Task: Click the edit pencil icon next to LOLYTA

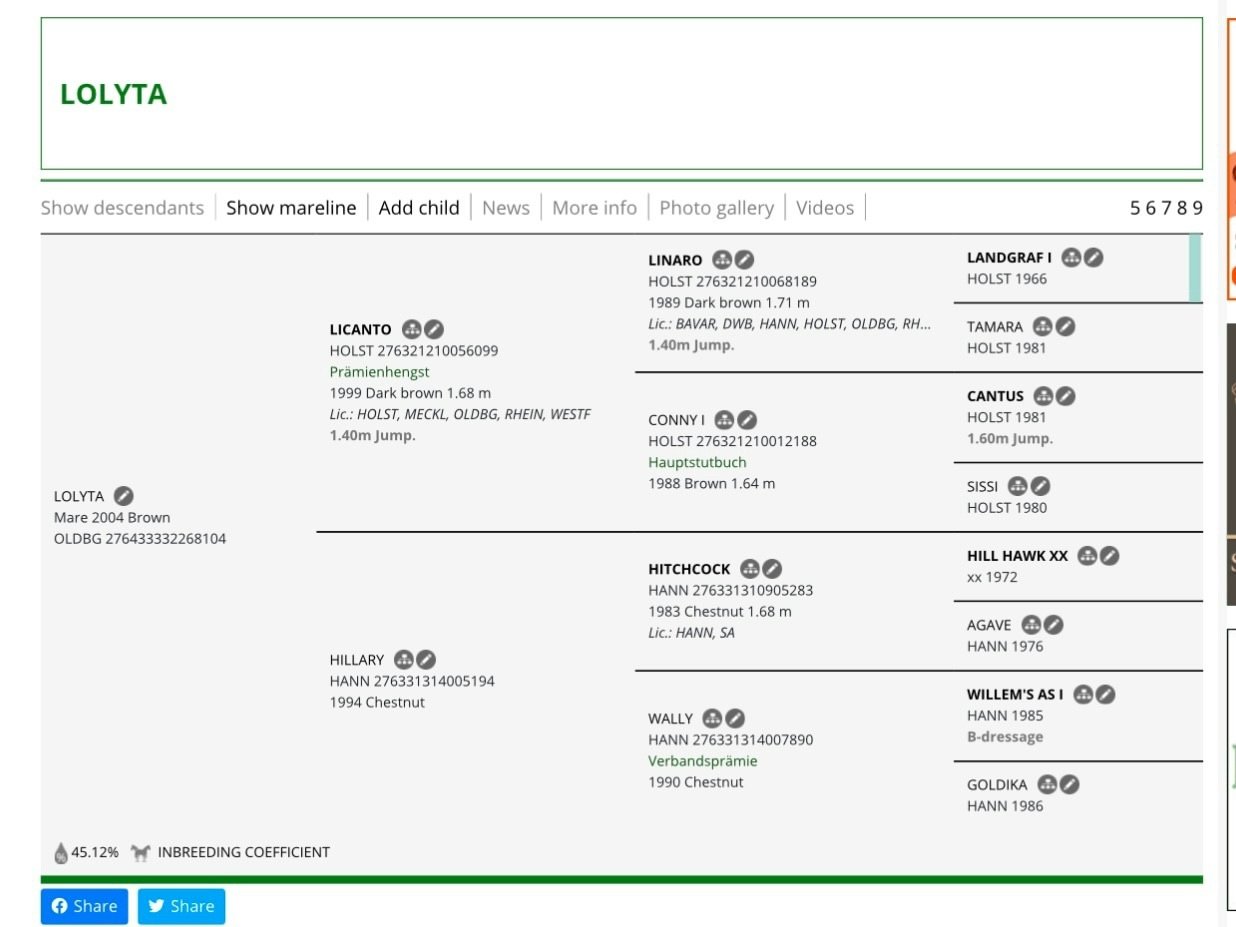Action: (x=123, y=496)
